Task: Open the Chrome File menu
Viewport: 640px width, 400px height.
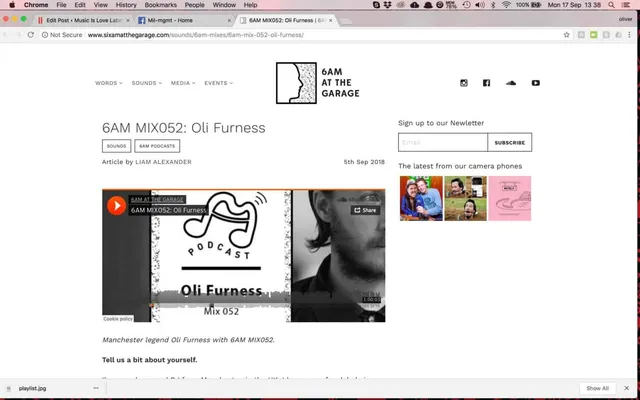Action: click(61, 5)
